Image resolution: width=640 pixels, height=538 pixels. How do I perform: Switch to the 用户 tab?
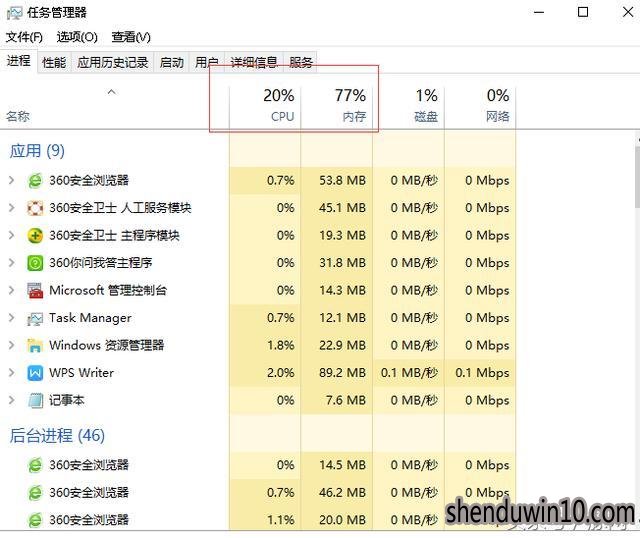(207, 62)
